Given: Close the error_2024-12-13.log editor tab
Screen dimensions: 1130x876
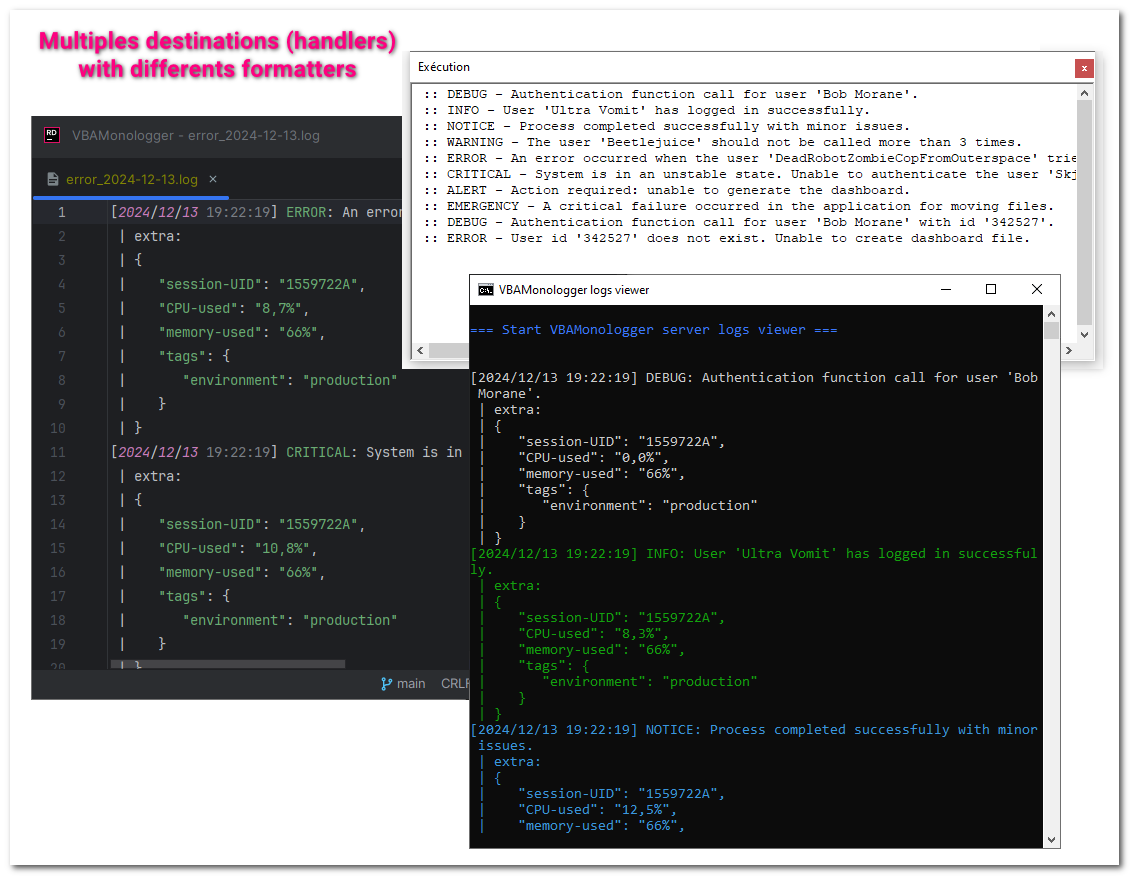Looking at the screenshot, I should [x=213, y=180].
